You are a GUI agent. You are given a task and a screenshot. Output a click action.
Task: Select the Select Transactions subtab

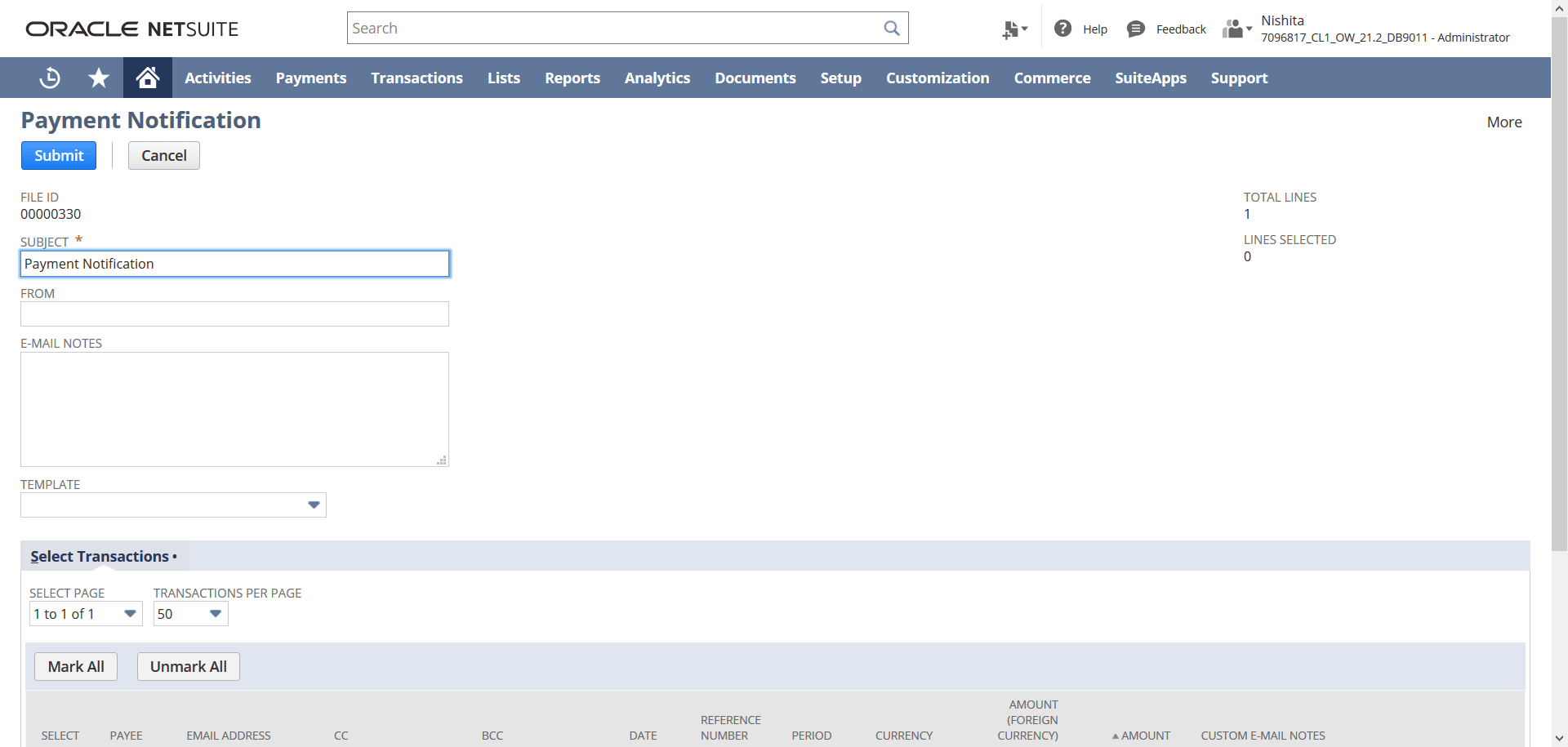point(104,556)
